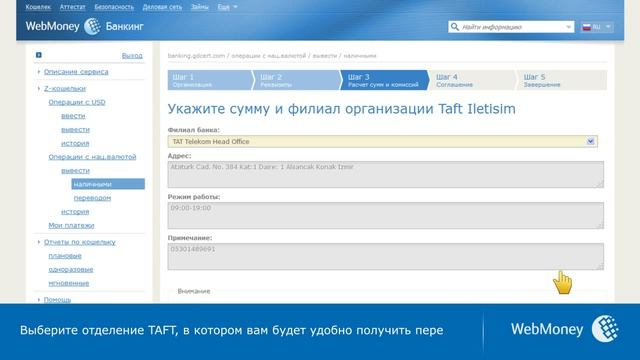Go to Шаг 4 Соглашение step
The height and width of the screenshot is (360, 640).
pyautogui.click(x=473, y=80)
